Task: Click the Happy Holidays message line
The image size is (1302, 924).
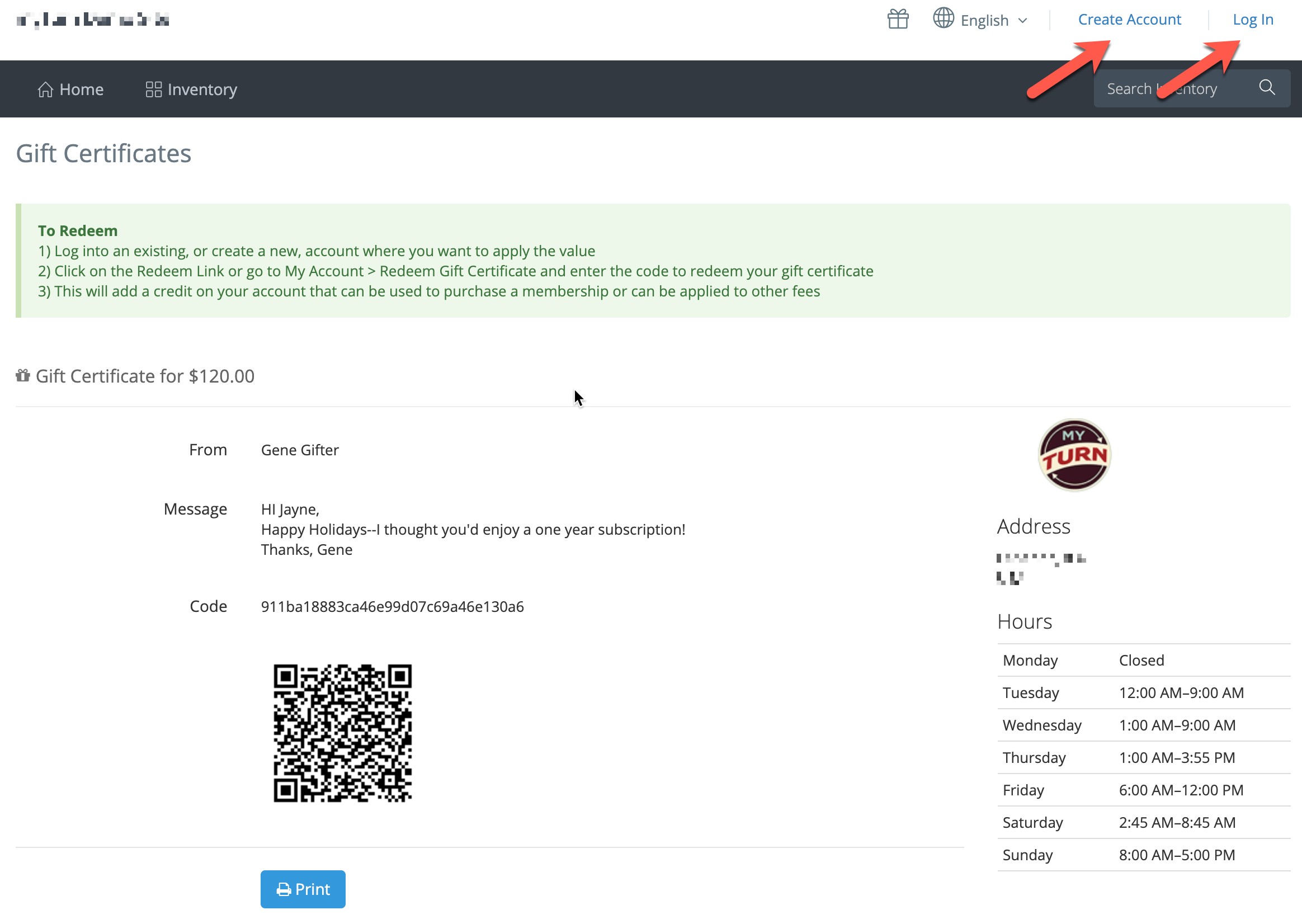Action: [x=473, y=530]
